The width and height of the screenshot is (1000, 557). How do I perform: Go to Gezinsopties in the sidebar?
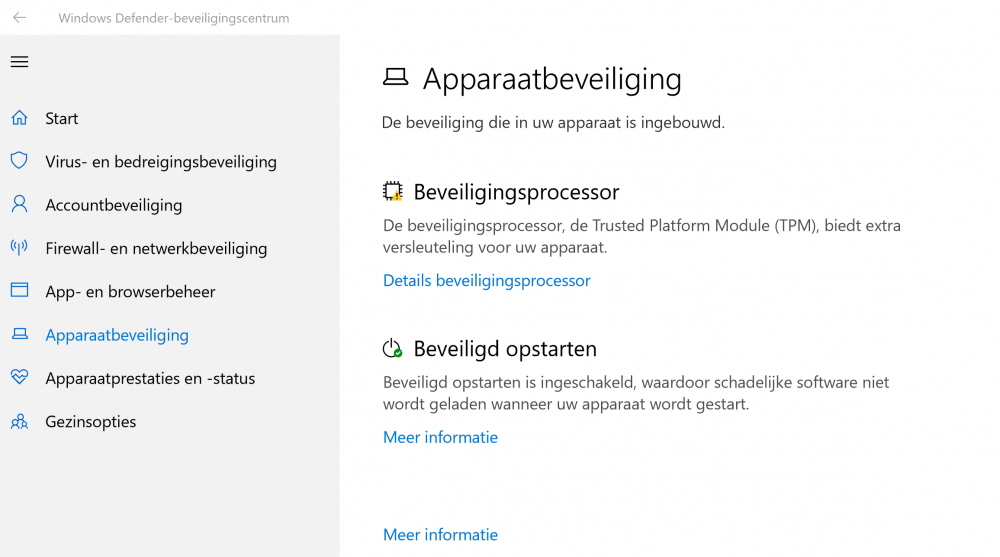90,422
